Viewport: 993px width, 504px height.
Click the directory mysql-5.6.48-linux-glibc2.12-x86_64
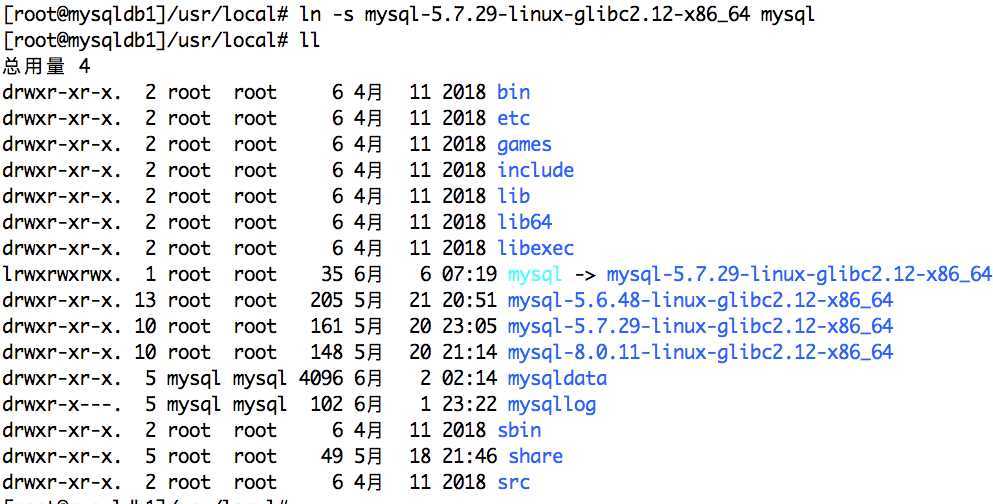tap(700, 300)
